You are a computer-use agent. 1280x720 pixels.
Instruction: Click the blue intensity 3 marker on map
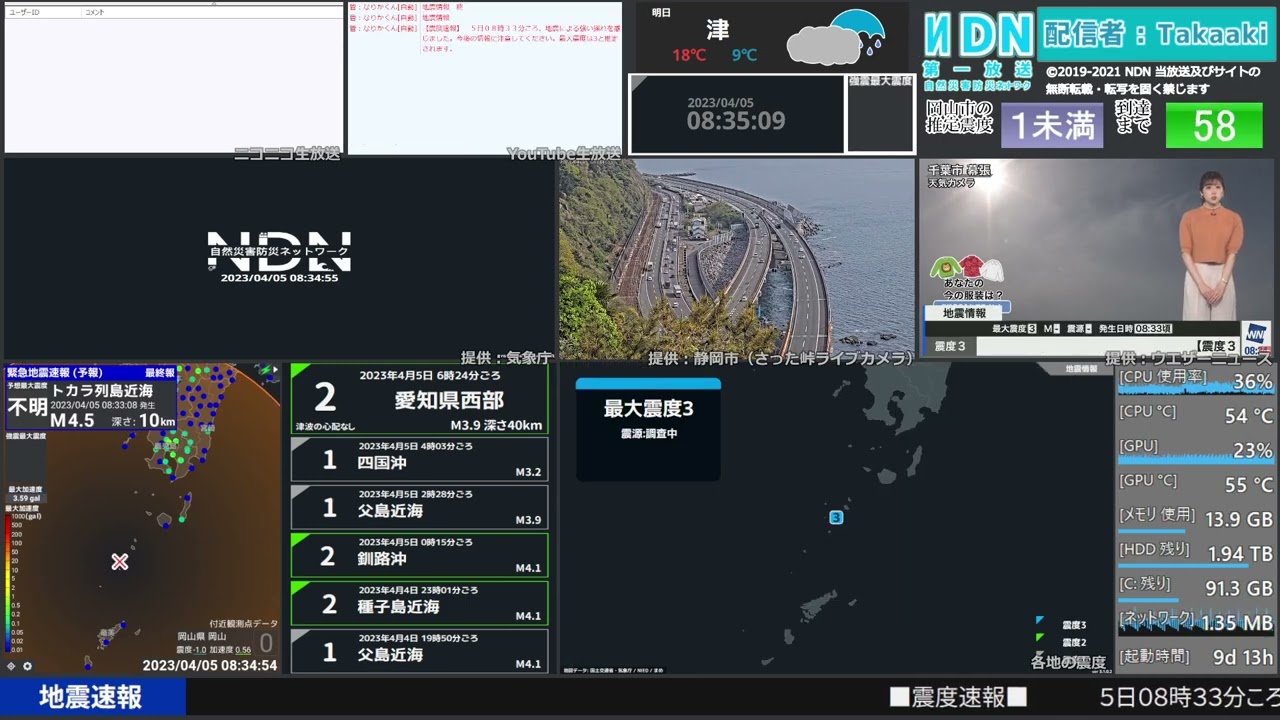point(836,517)
